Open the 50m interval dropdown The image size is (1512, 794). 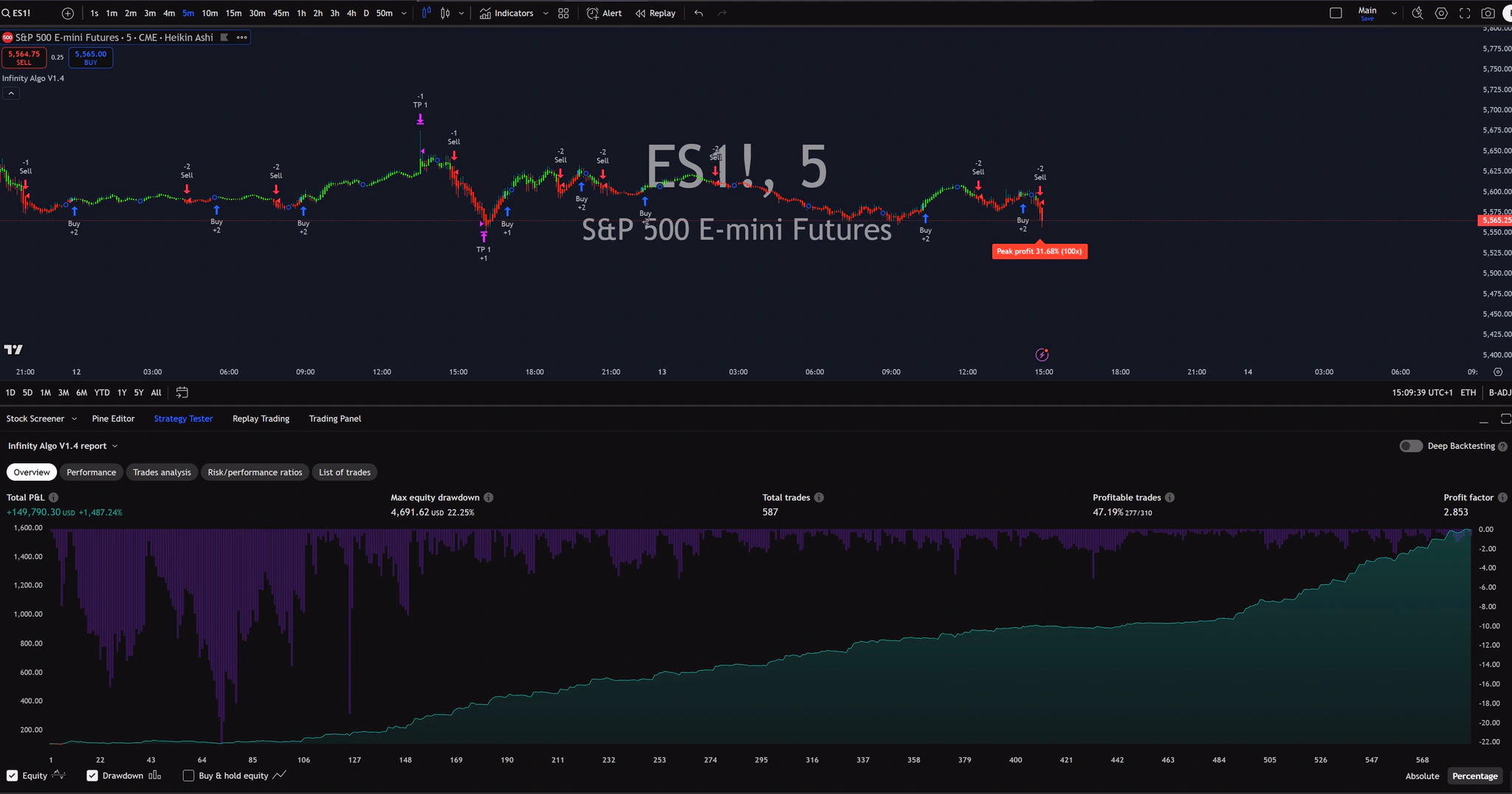point(403,13)
